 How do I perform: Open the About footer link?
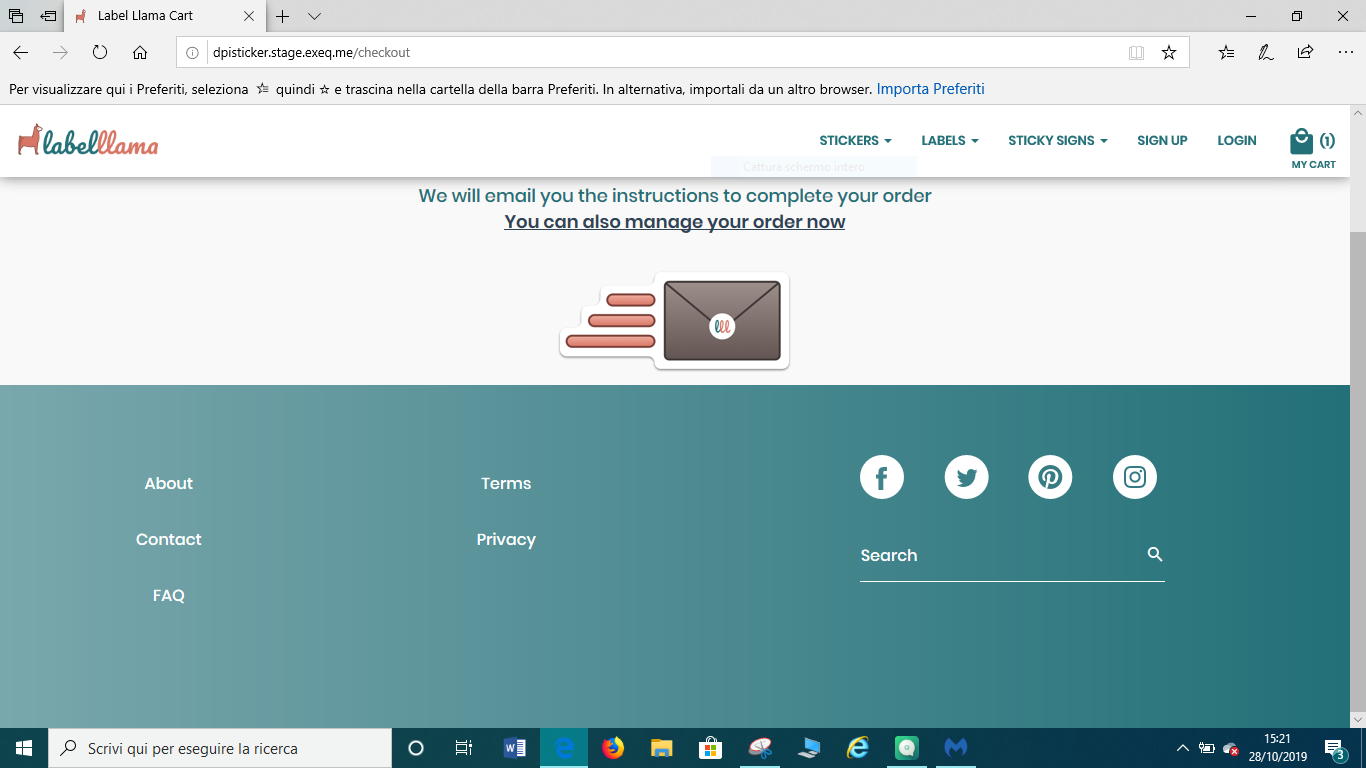[x=168, y=484]
